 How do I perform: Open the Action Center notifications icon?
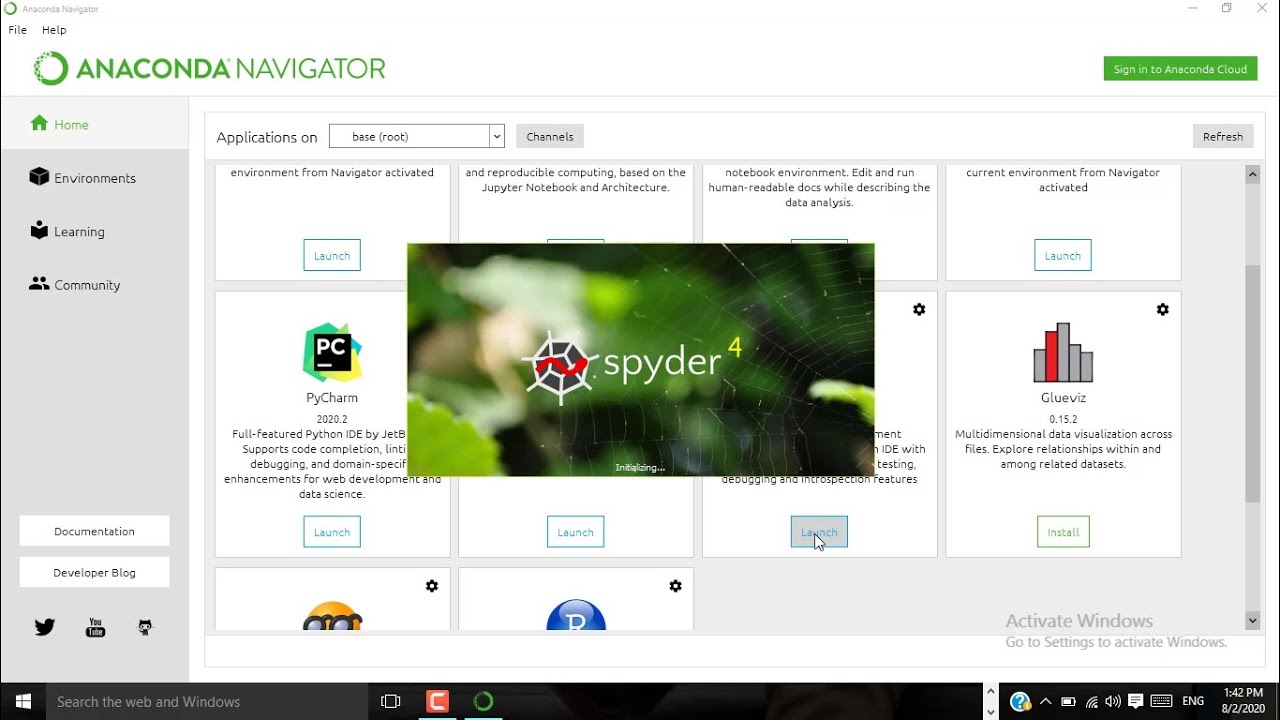click(1136, 702)
